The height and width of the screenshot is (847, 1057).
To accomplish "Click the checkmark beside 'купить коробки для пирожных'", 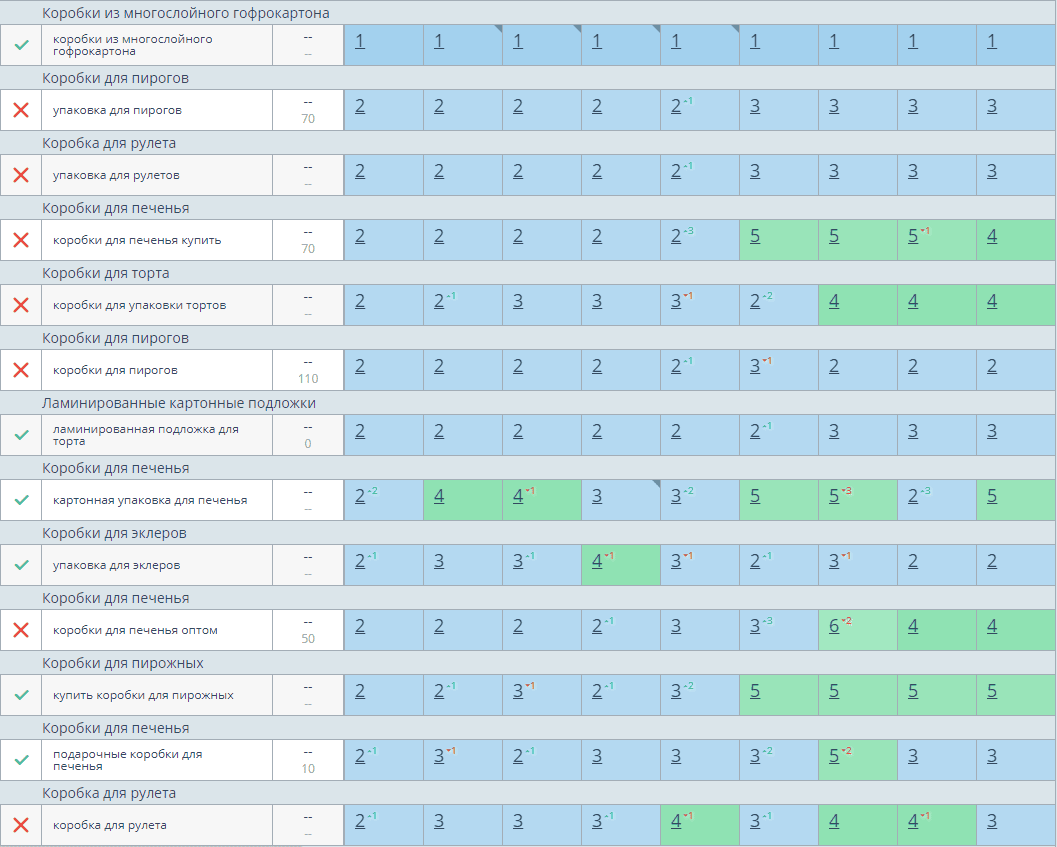I will click(22, 695).
